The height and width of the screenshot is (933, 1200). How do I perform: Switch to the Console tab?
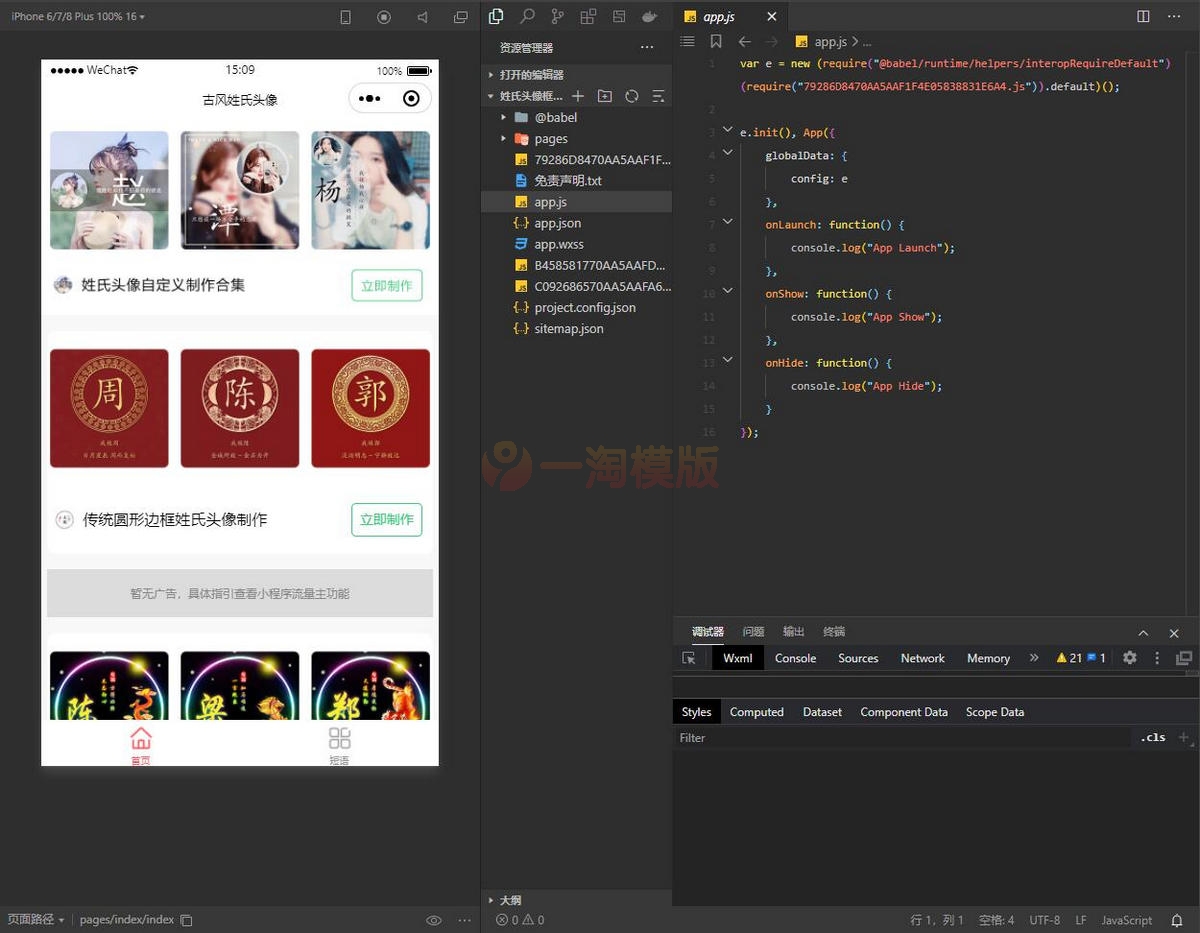click(x=795, y=658)
